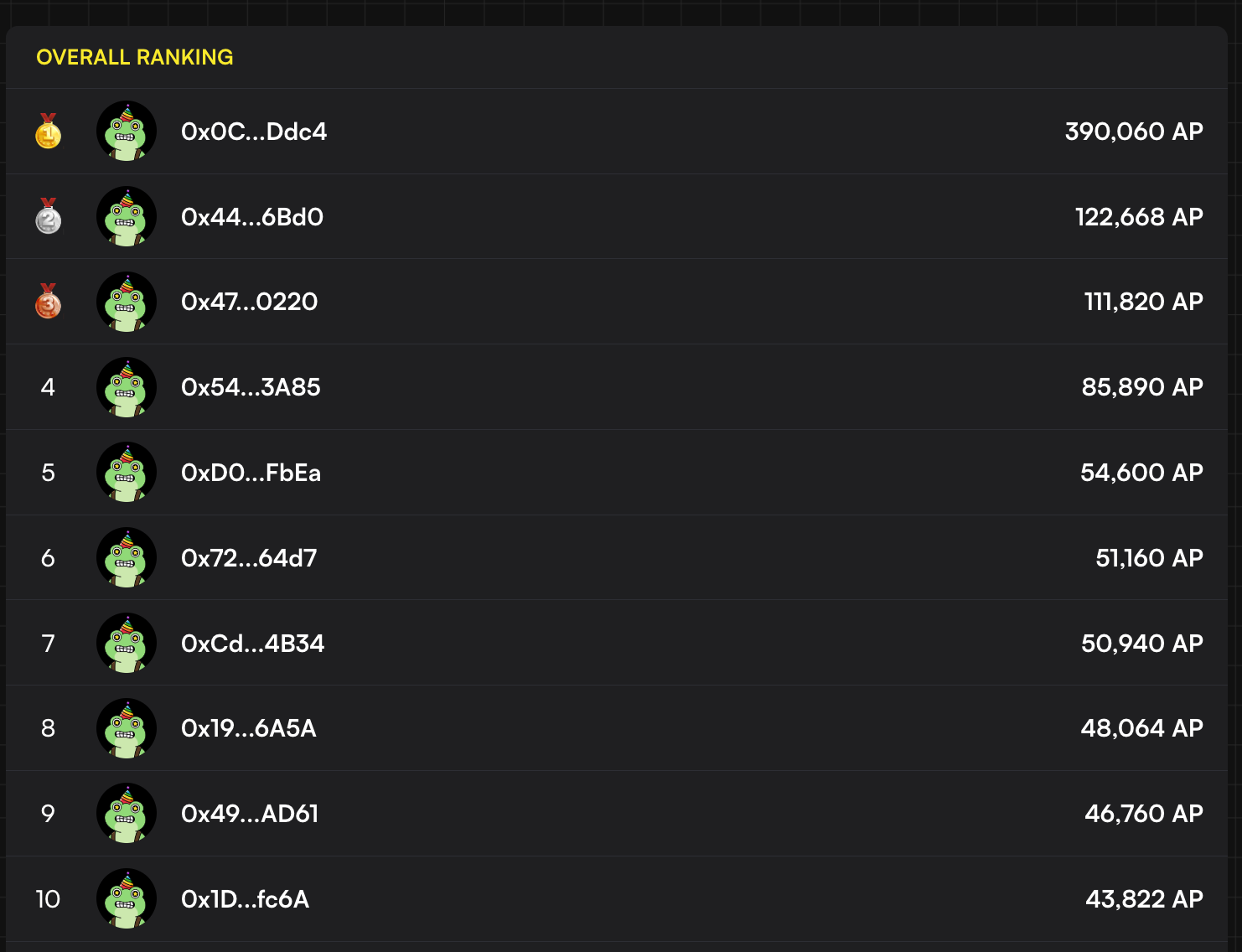Select the 54,600 AP points value
The width and height of the screenshot is (1242, 952).
tap(1141, 473)
